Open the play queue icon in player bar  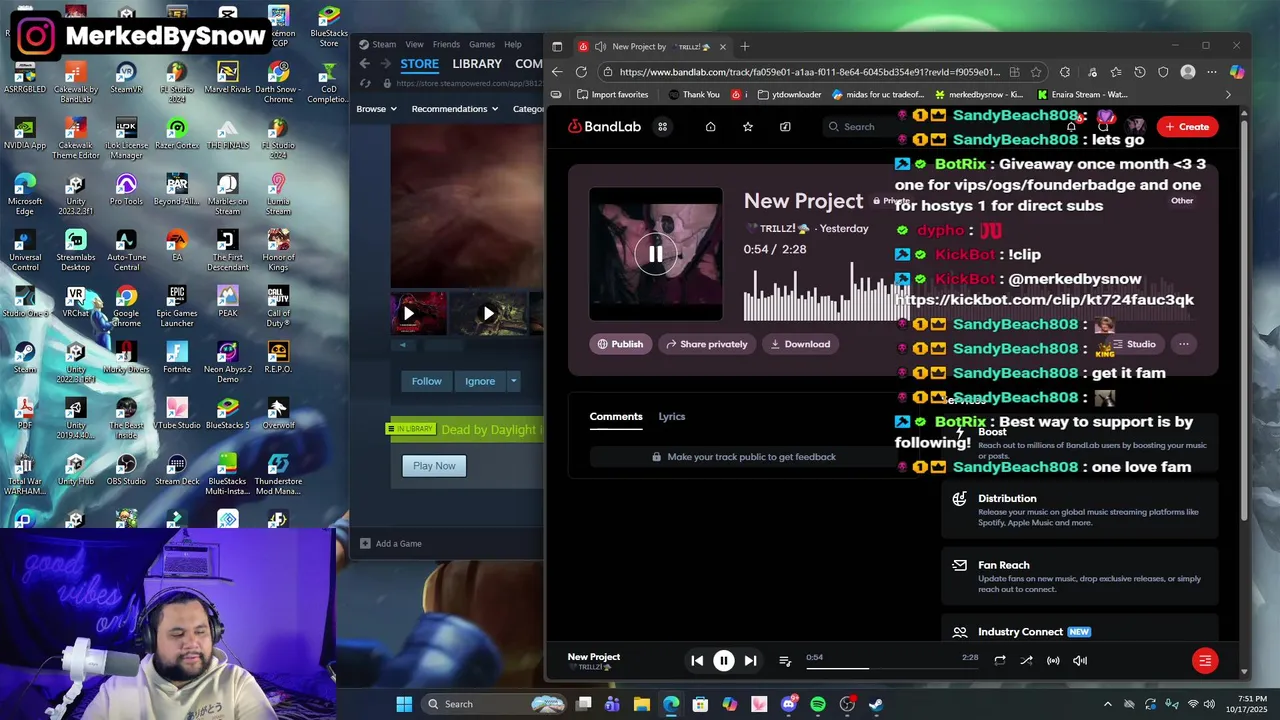(x=785, y=661)
